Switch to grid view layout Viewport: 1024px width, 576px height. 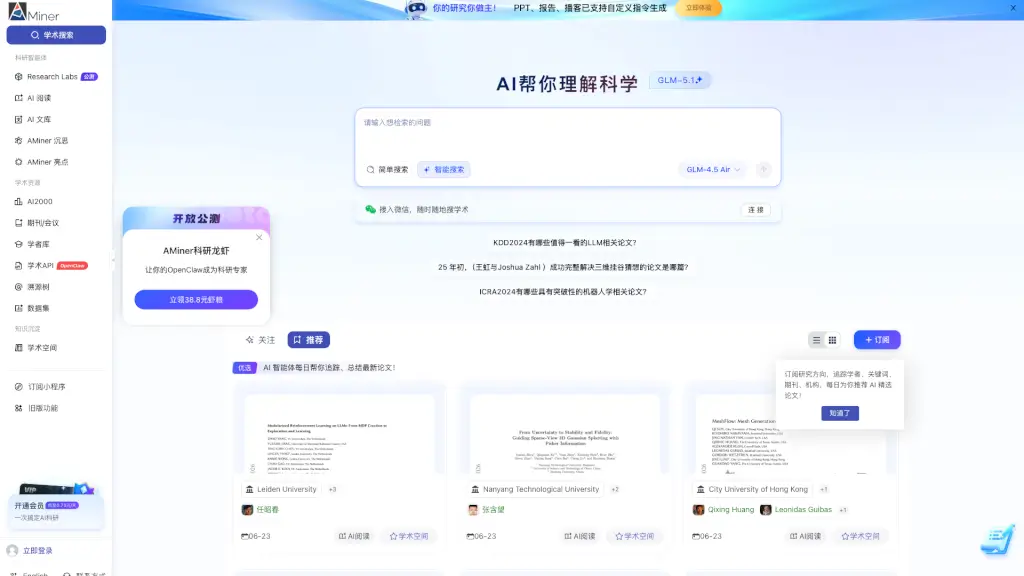coord(833,340)
